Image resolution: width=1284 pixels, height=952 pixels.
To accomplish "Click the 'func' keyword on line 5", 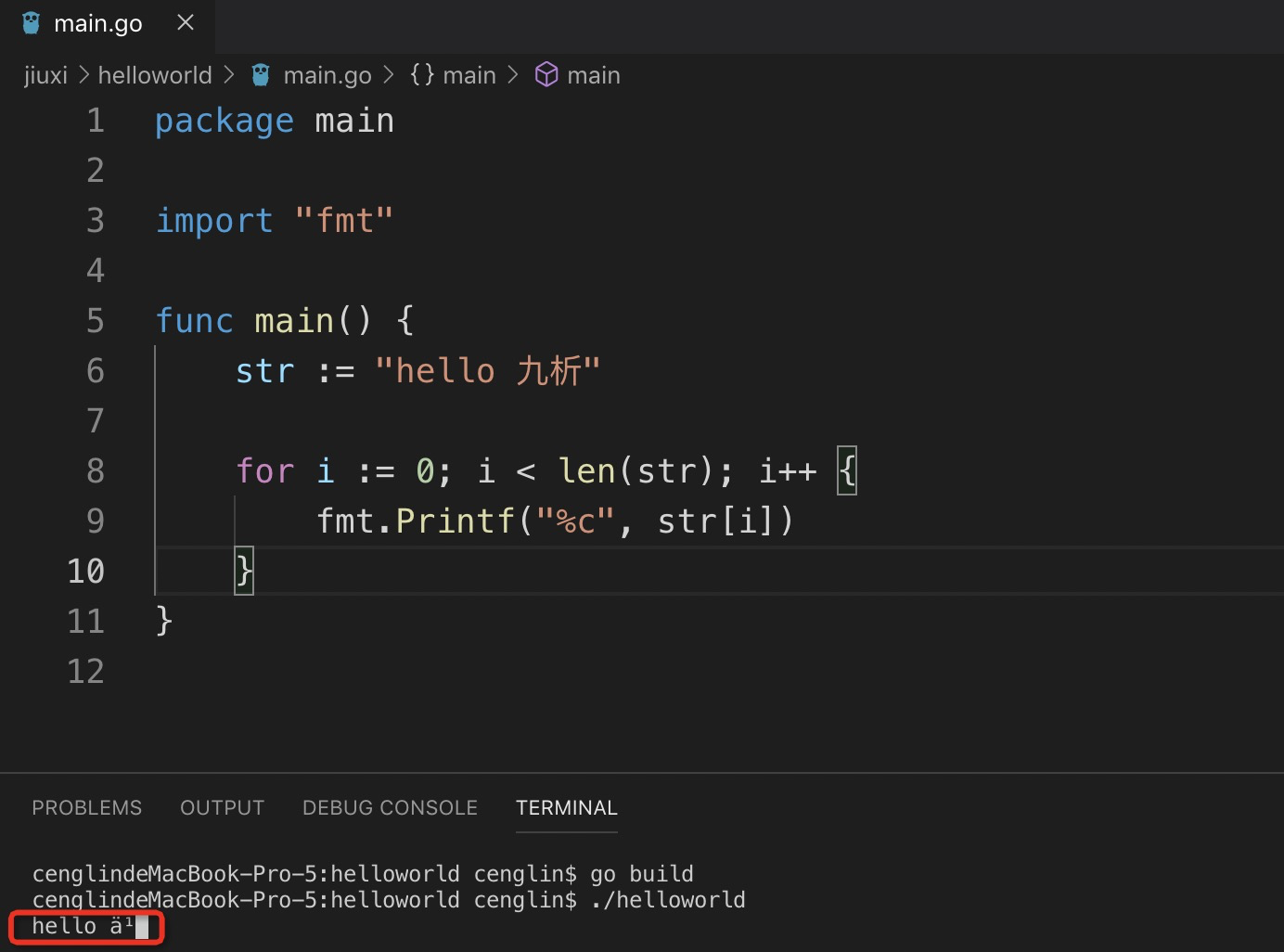I will pos(194,321).
